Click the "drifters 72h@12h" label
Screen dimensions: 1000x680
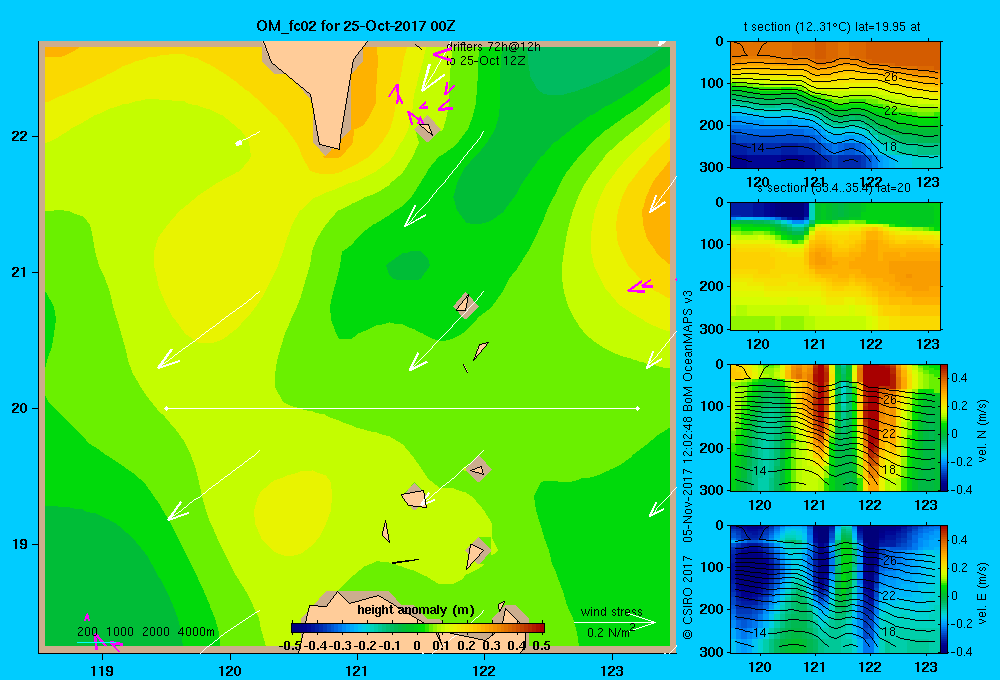click(x=493, y=47)
